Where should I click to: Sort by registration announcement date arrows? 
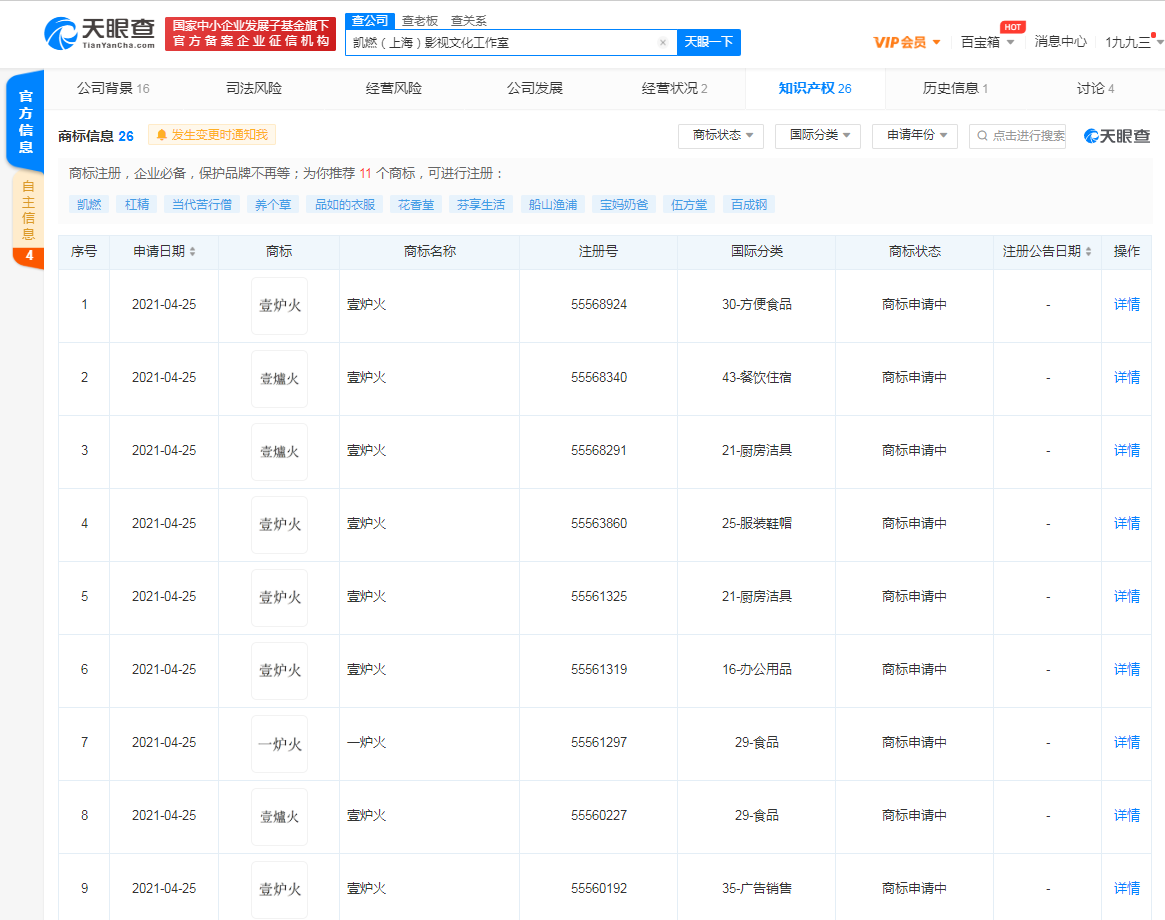[x=1088, y=252]
